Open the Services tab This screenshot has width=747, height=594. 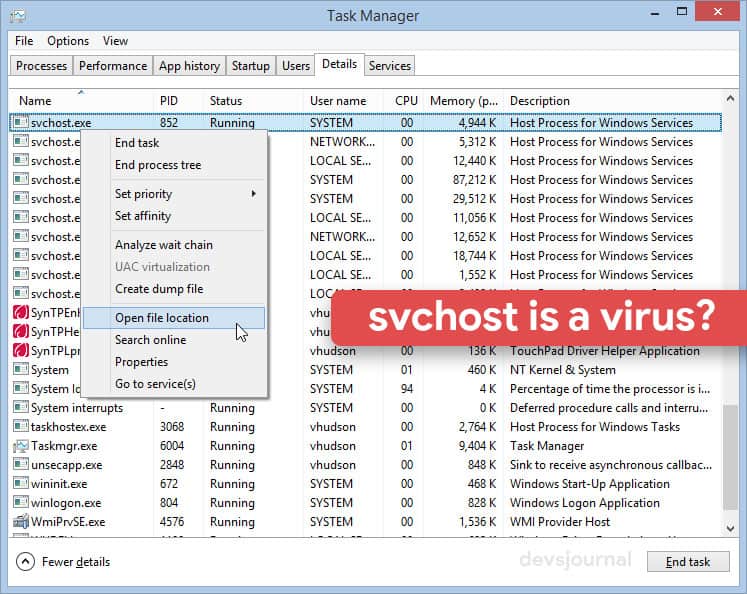(389, 66)
